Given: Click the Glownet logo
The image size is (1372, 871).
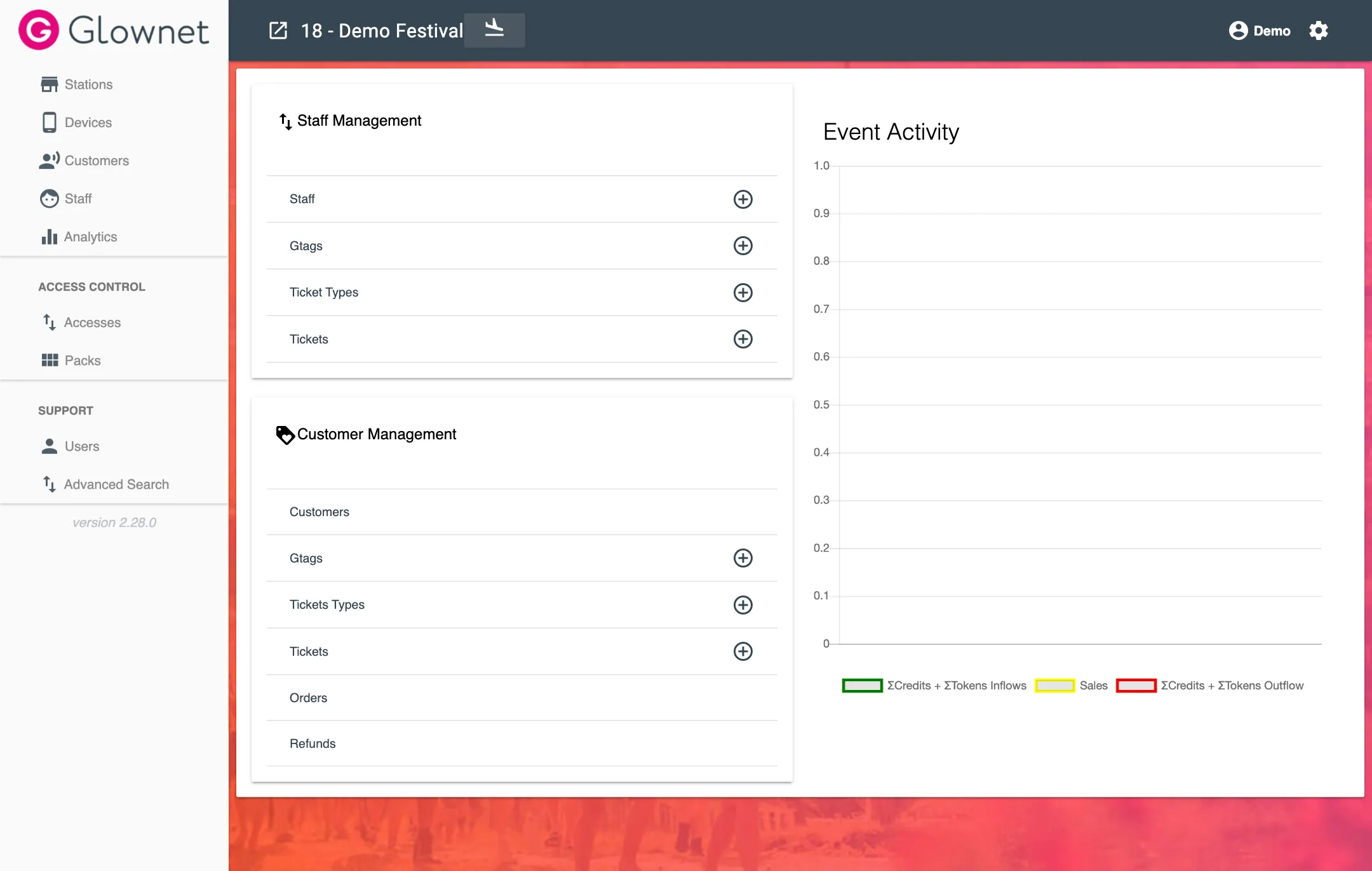Looking at the screenshot, I should coord(114,30).
